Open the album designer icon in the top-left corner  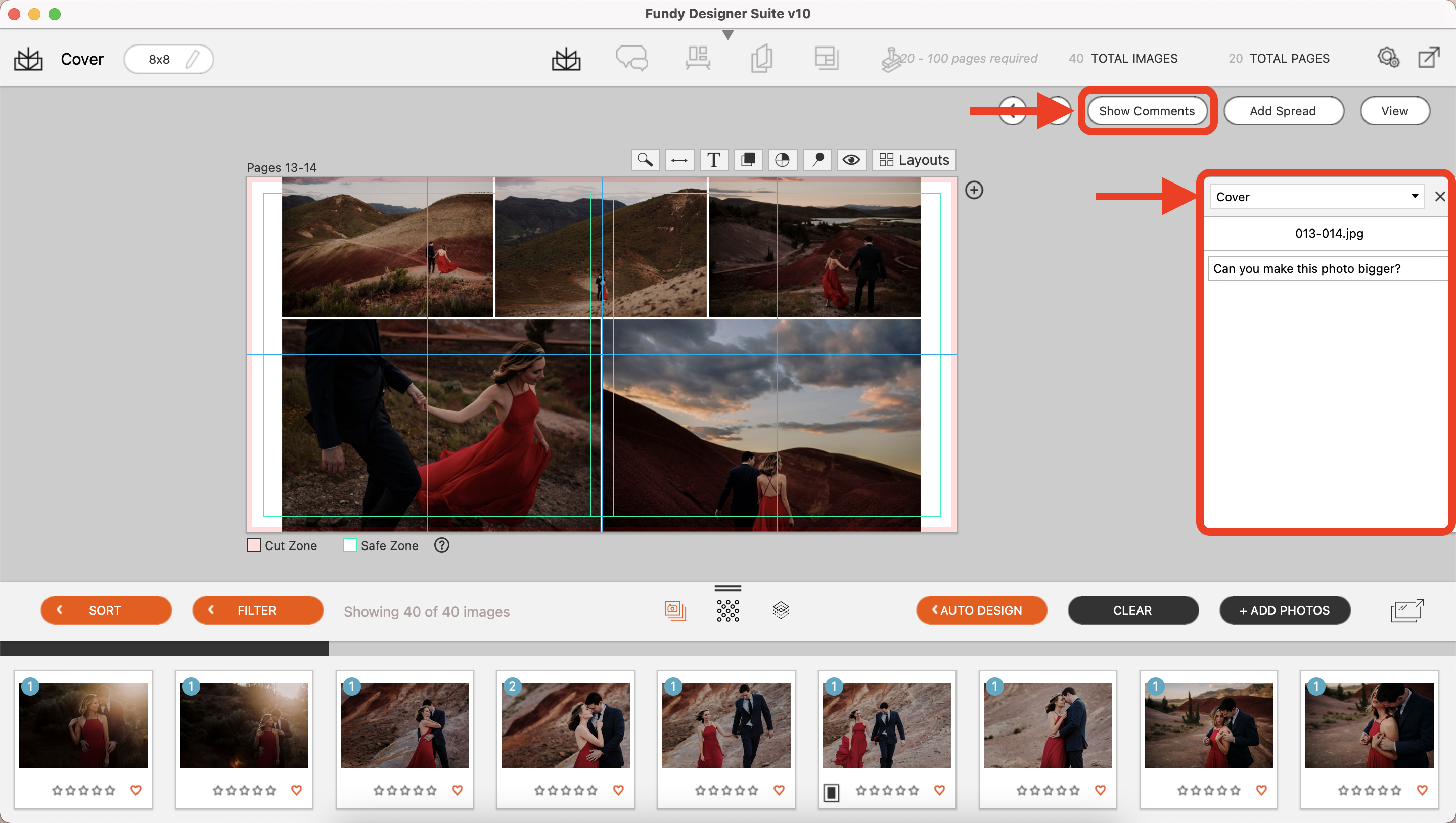pos(28,59)
